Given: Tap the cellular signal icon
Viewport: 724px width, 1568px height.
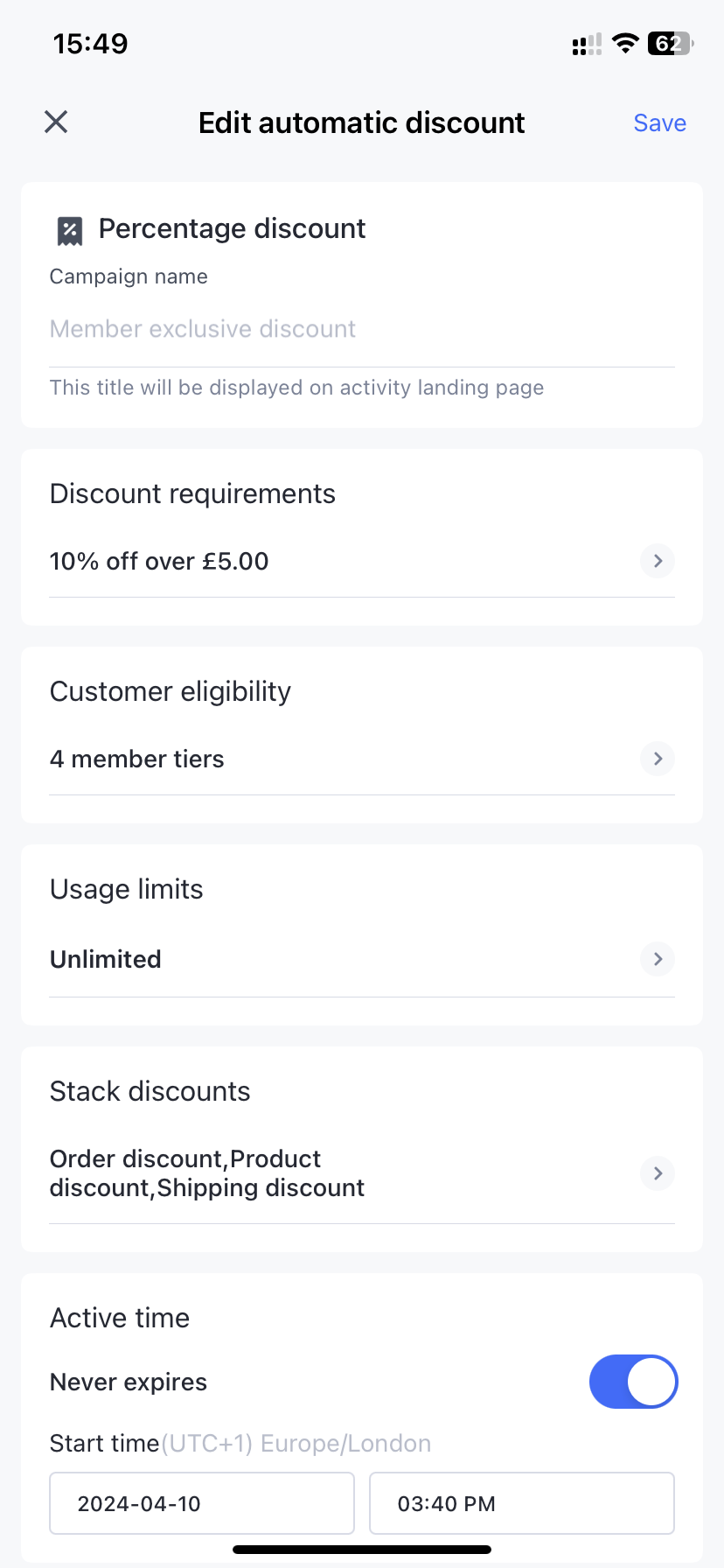Looking at the screenshot, I should tap(587, 45).
